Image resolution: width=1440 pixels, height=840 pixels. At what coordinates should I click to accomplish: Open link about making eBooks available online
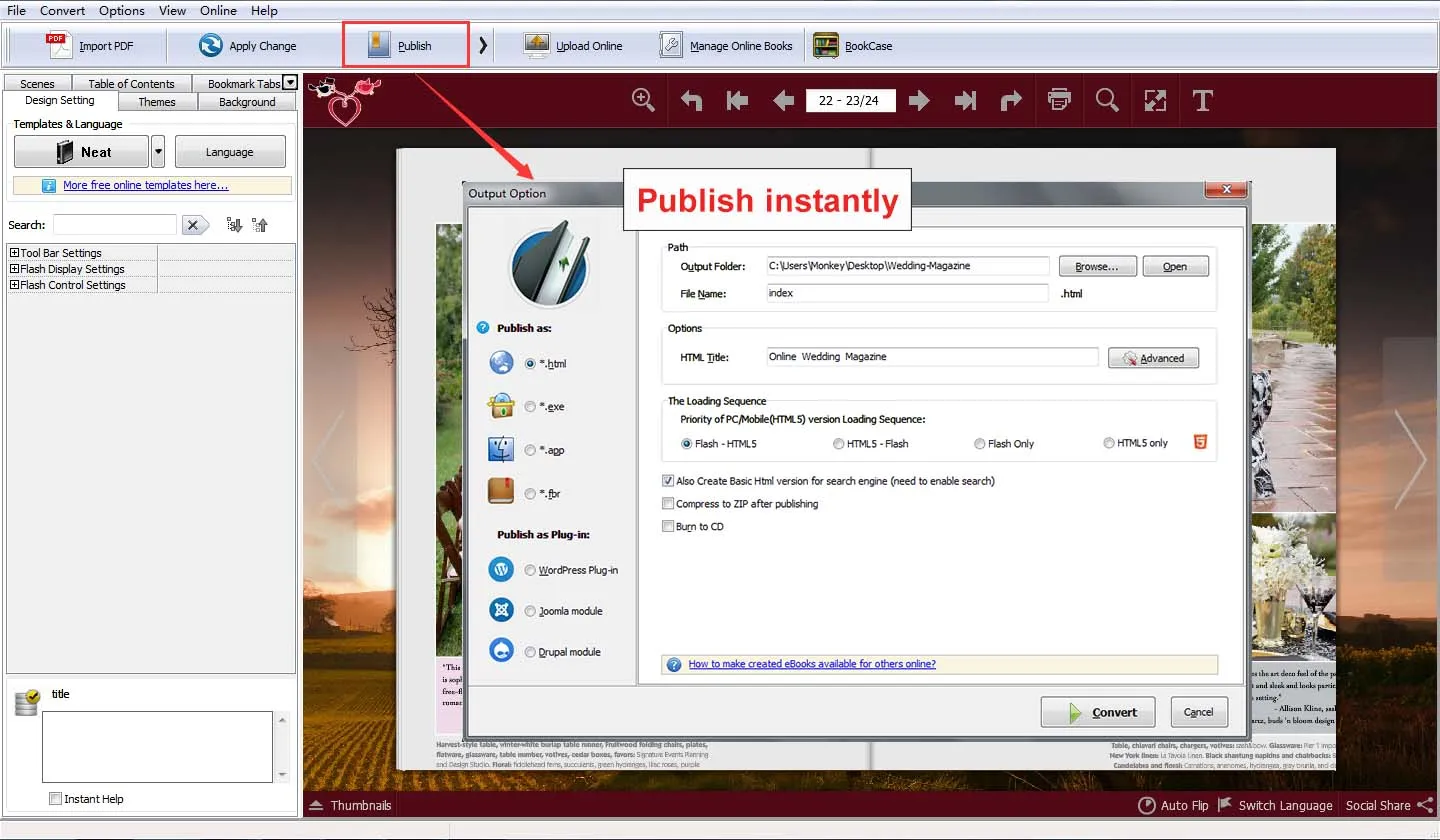point(812,664)
